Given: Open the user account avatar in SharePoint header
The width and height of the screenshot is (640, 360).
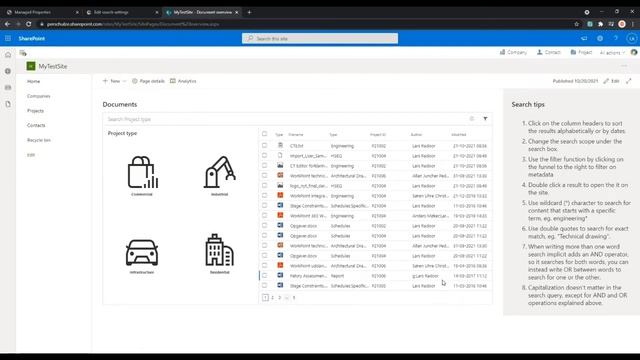Looking at the screenshot, I should 631,38.
